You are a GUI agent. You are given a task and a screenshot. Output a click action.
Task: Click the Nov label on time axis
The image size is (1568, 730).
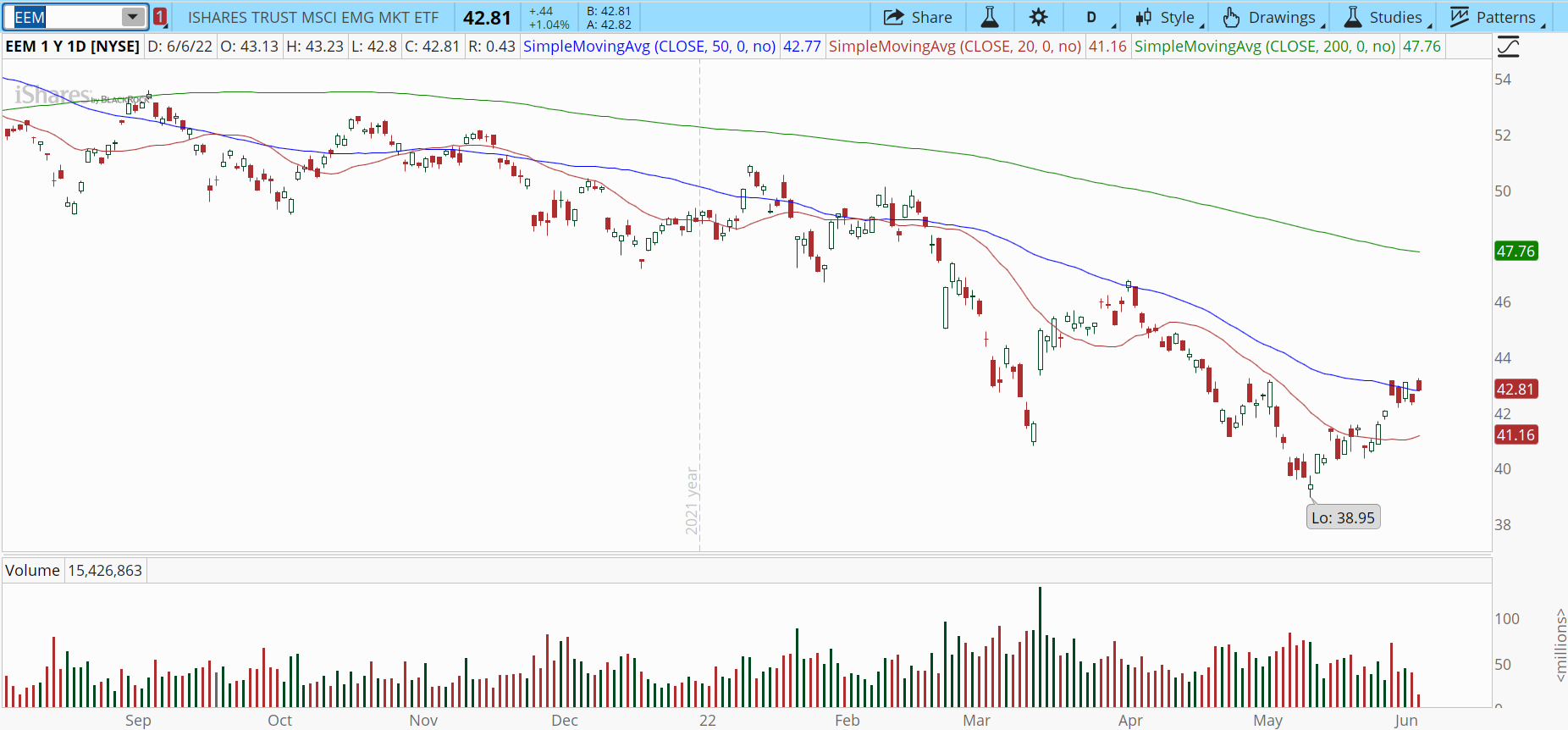423,721
